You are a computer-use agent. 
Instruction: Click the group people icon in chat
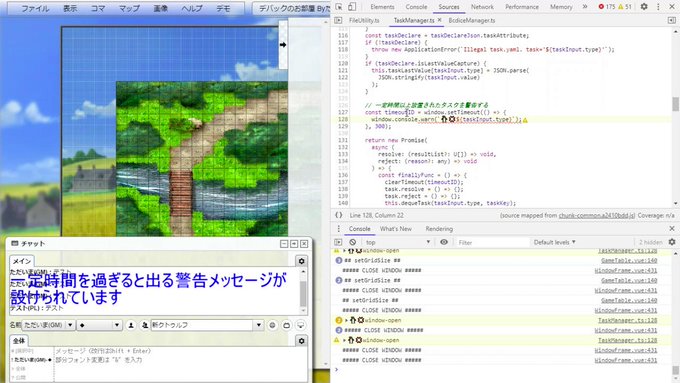point(144,325)
